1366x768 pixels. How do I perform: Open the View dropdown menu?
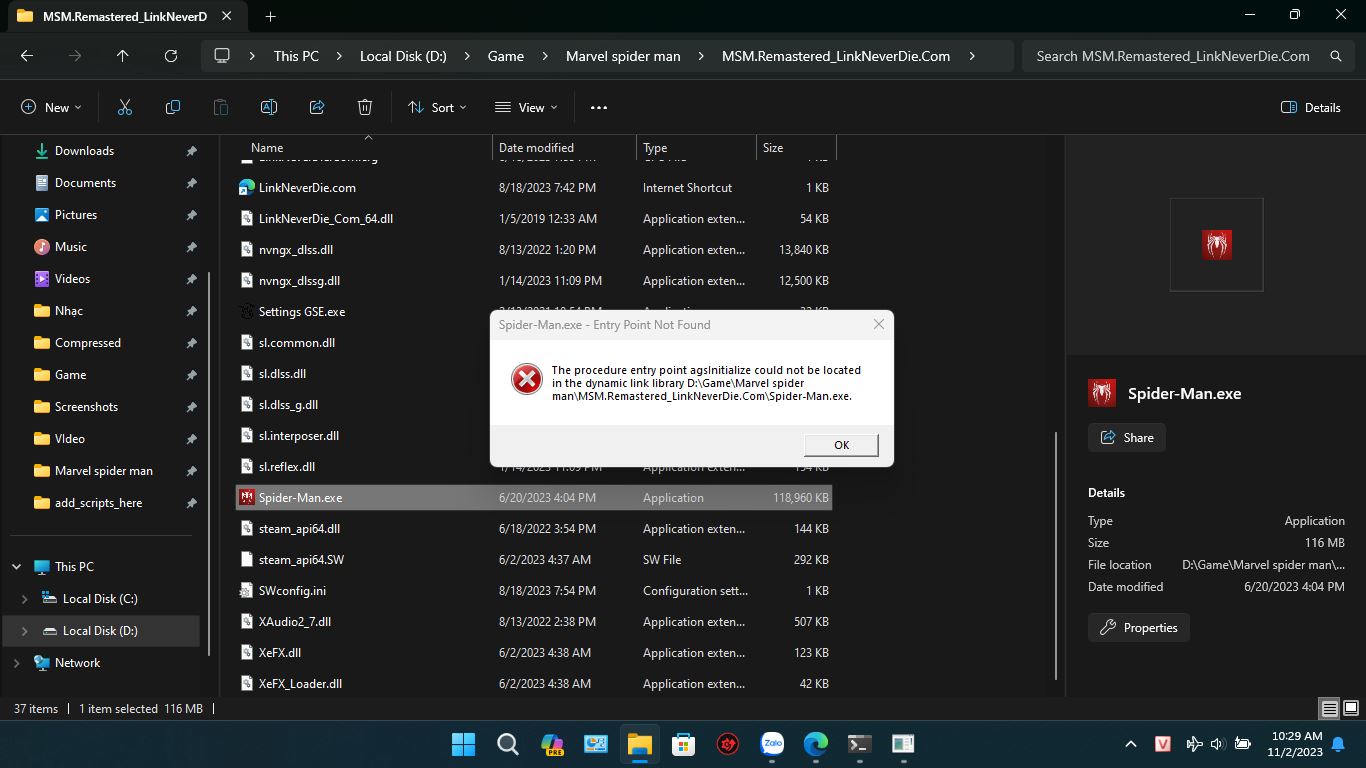(526, 107)
